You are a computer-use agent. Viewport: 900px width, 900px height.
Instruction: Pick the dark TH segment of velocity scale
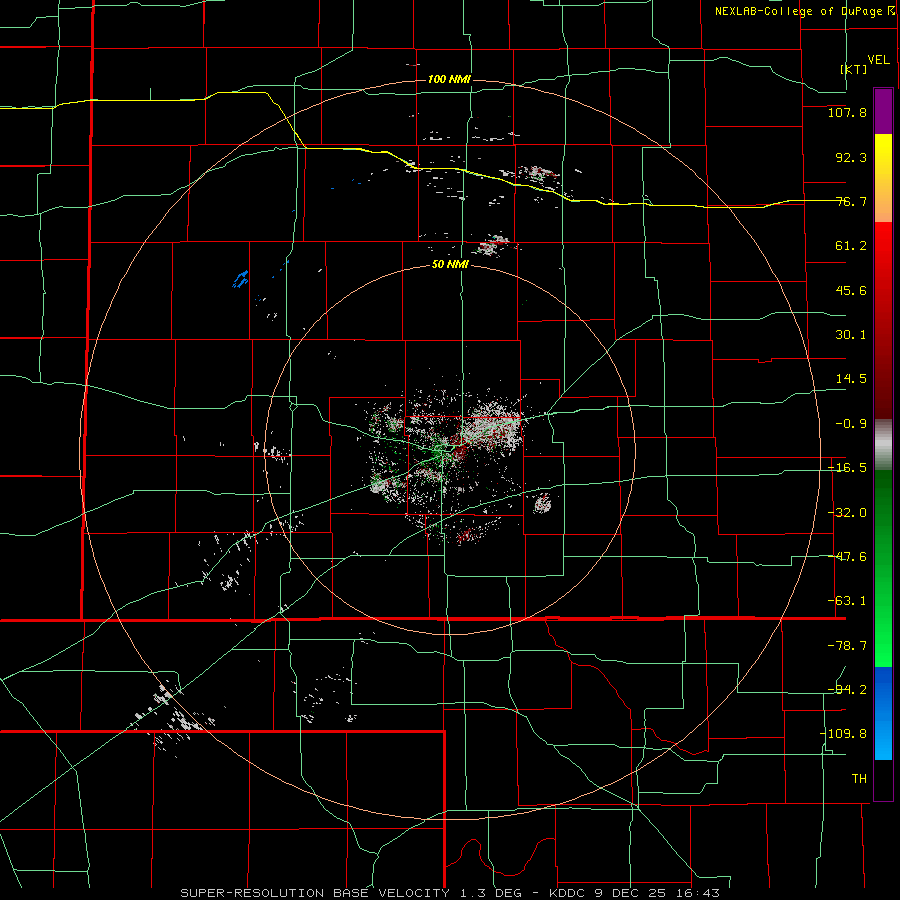[x=883, y=780]
